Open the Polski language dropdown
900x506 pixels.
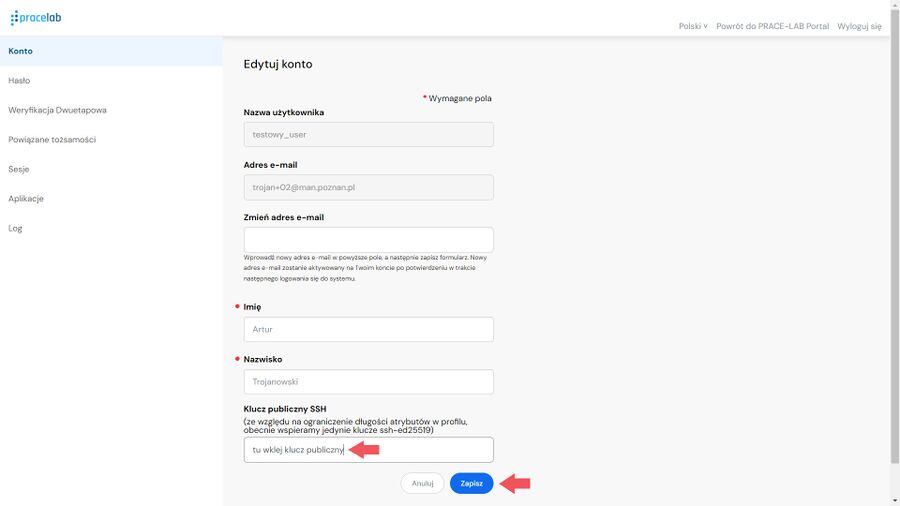(x=693, y=26)
